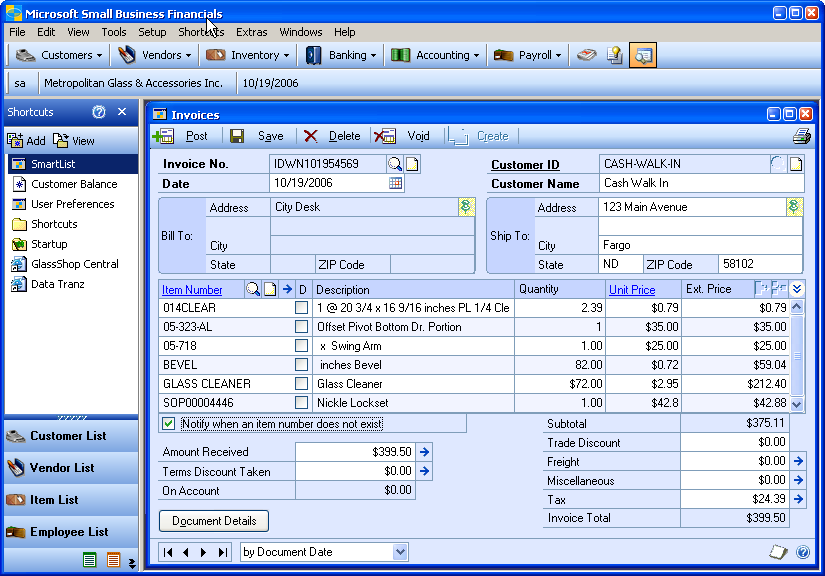This screenshot has height=576, width=825.
Task: Check the D box for SOP00004446 row
Action: click(x=301, y=402)
